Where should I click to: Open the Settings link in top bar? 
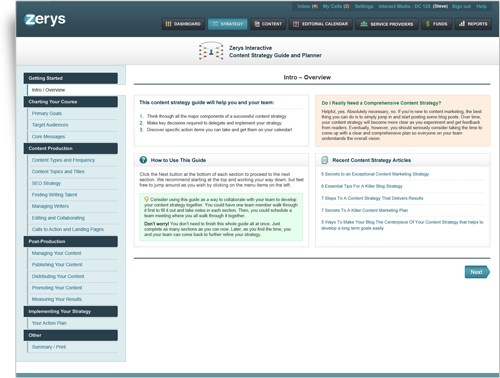[x=364, y=6]
